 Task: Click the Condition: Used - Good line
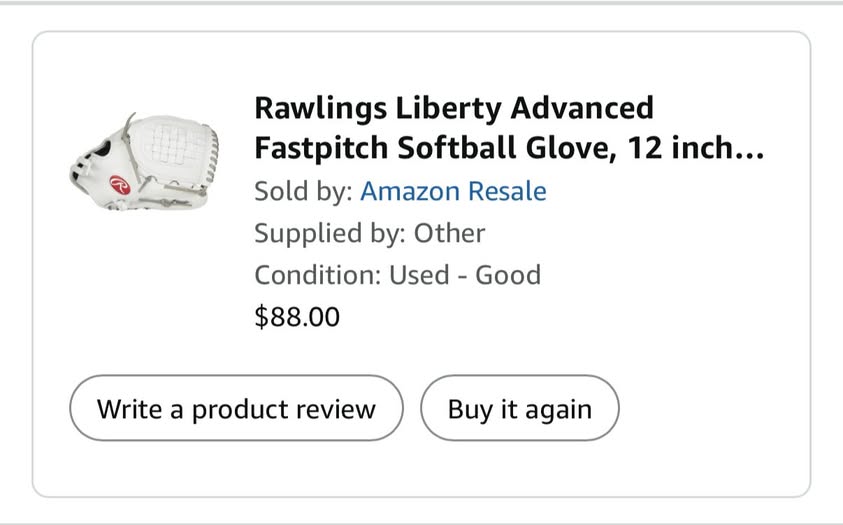click(x=397, y=275)
